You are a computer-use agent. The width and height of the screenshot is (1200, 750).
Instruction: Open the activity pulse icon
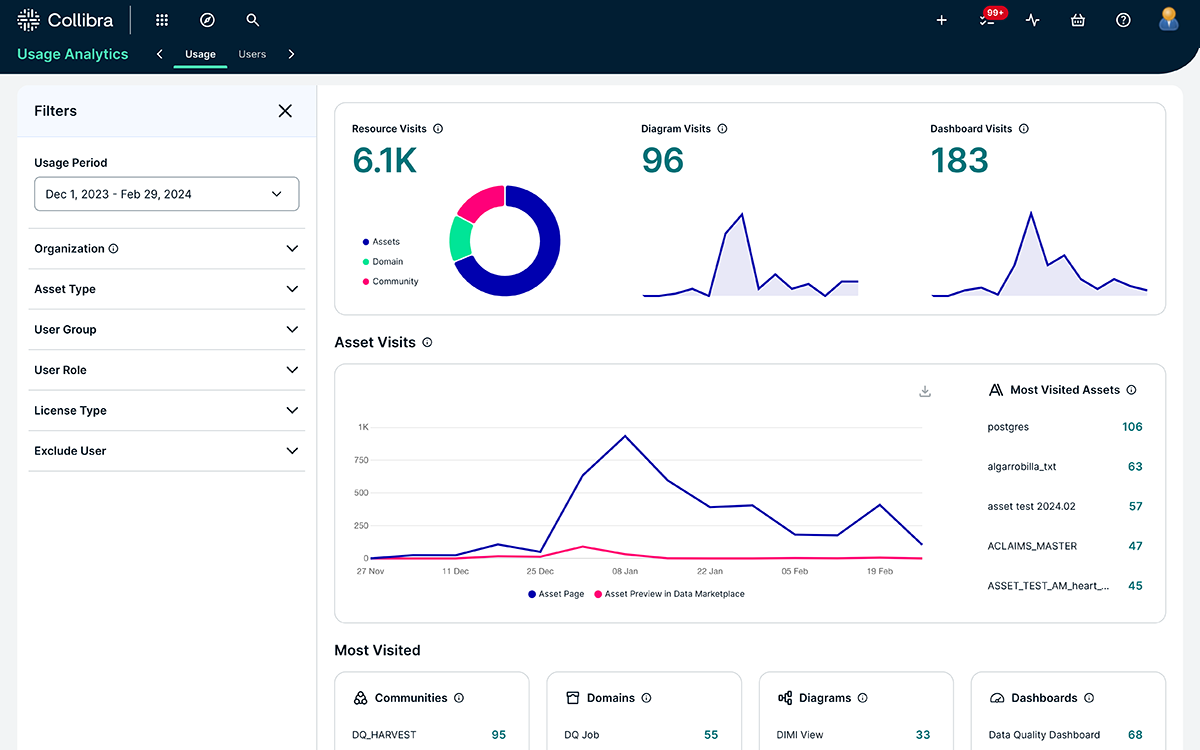(x=1033, y=20)
